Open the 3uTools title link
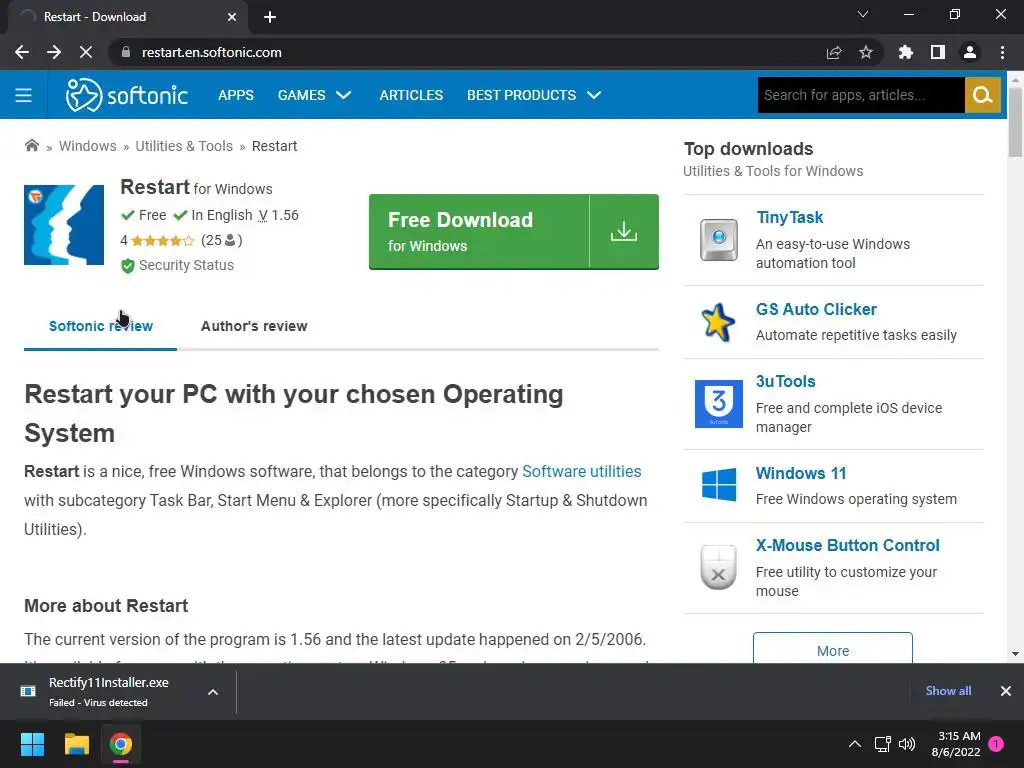1024x768 pixels. tap(785, 381)
